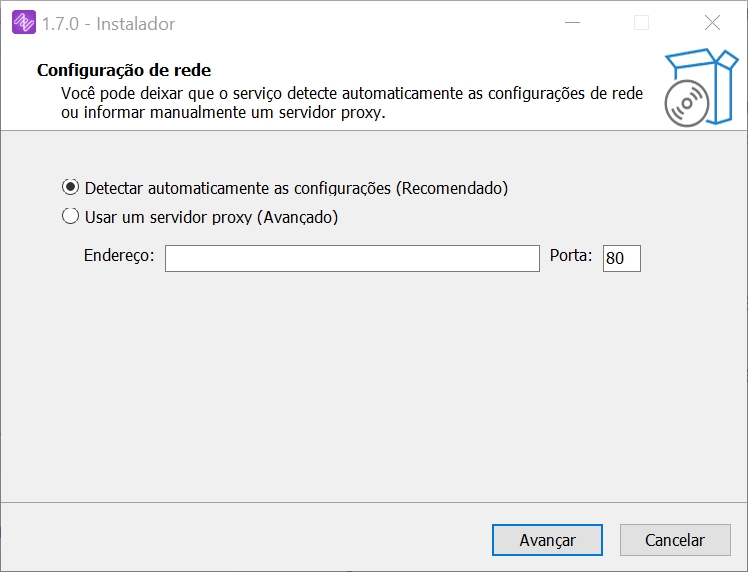Close the installer with the X icon
The height and width of the screenshot is (572, 748).
click(x=712, y=23)
